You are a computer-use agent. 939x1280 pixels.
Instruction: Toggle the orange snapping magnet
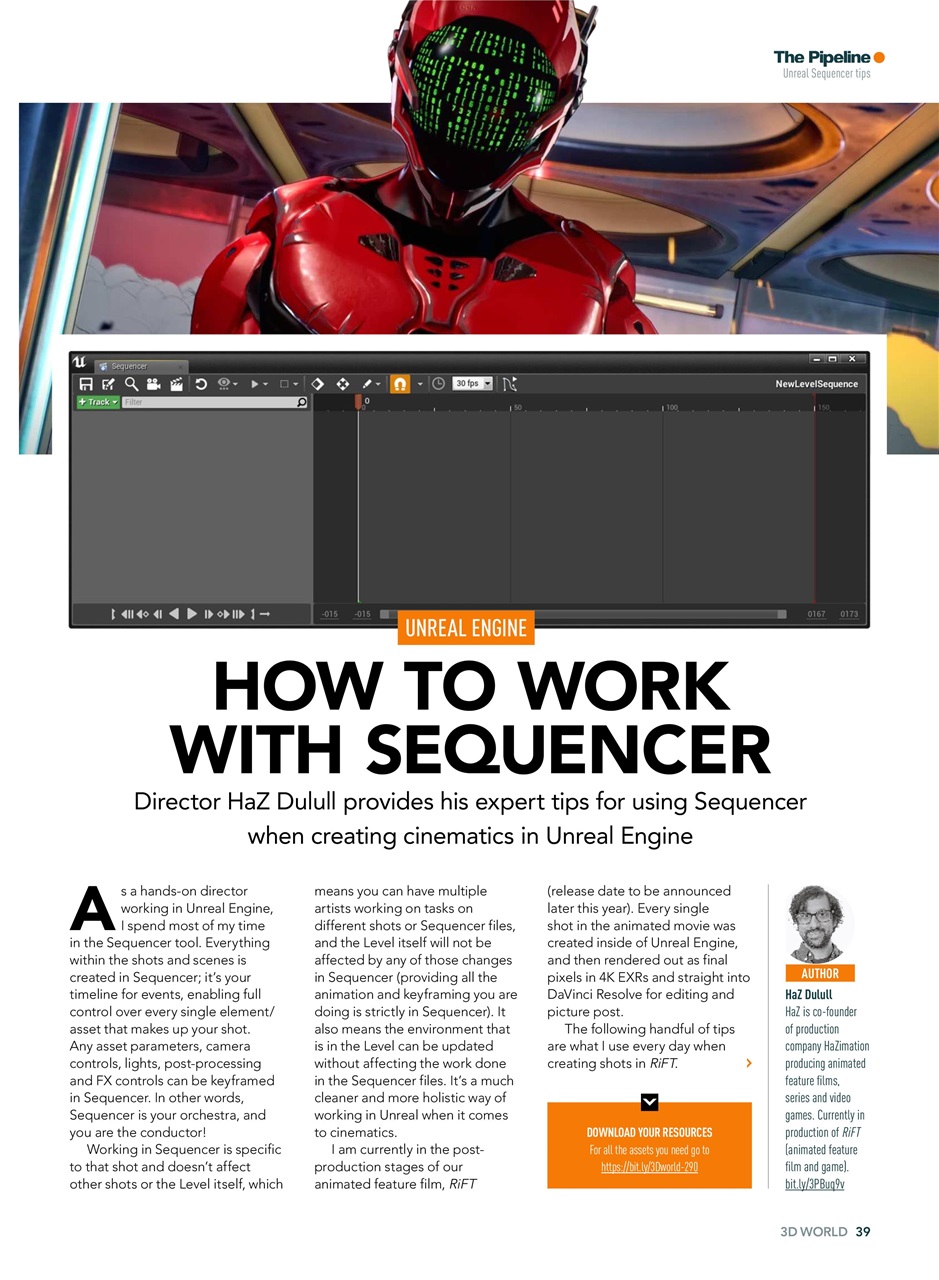tap(401, 383)
